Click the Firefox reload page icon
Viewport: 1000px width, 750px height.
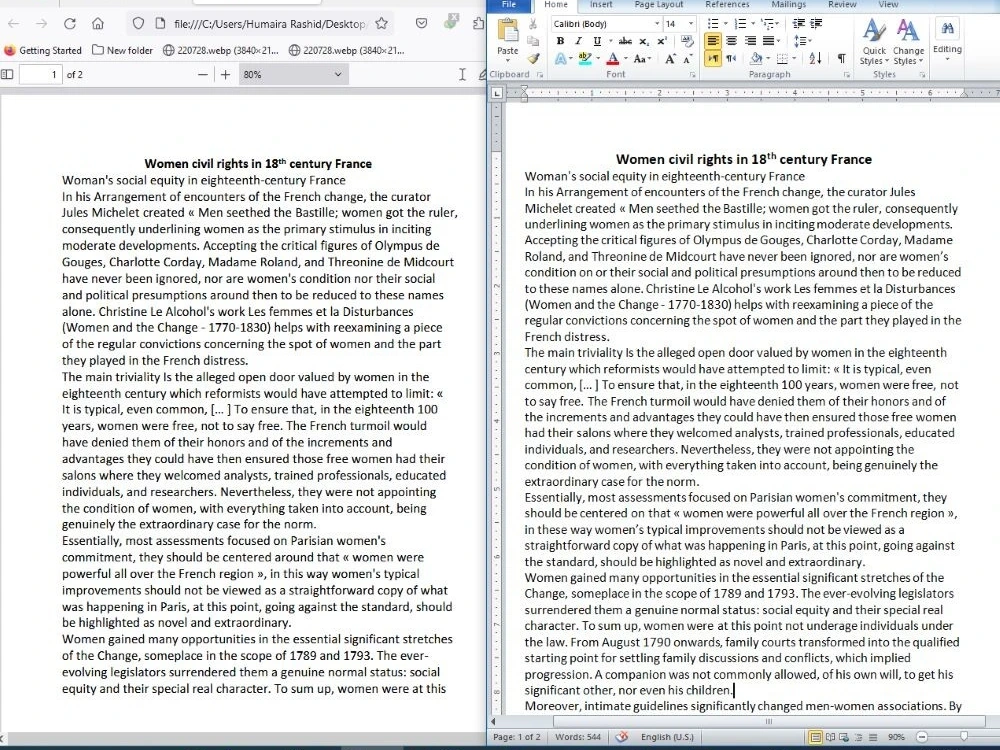[70, 24]
